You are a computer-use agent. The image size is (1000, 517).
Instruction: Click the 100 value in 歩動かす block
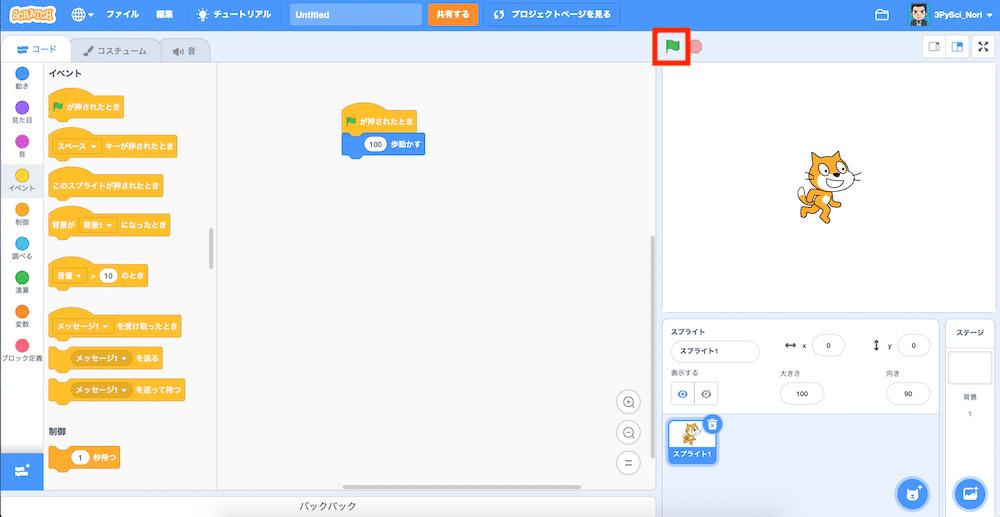pos(376,145)
